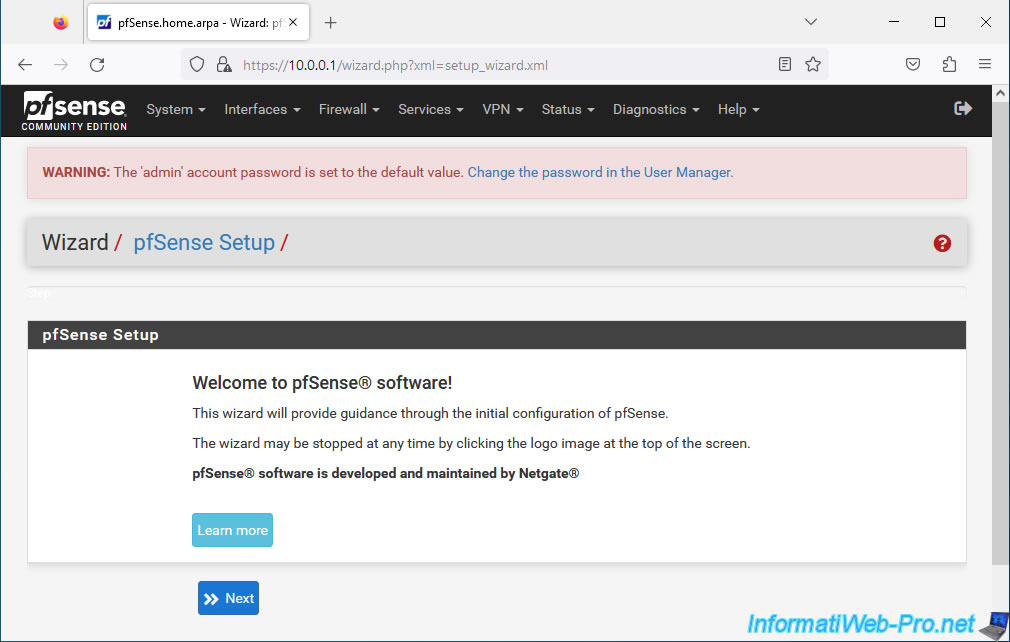The width and height of the screenshot is (1010, 642).
Task: View site security padlock info
Action: (x=224, y=64)
